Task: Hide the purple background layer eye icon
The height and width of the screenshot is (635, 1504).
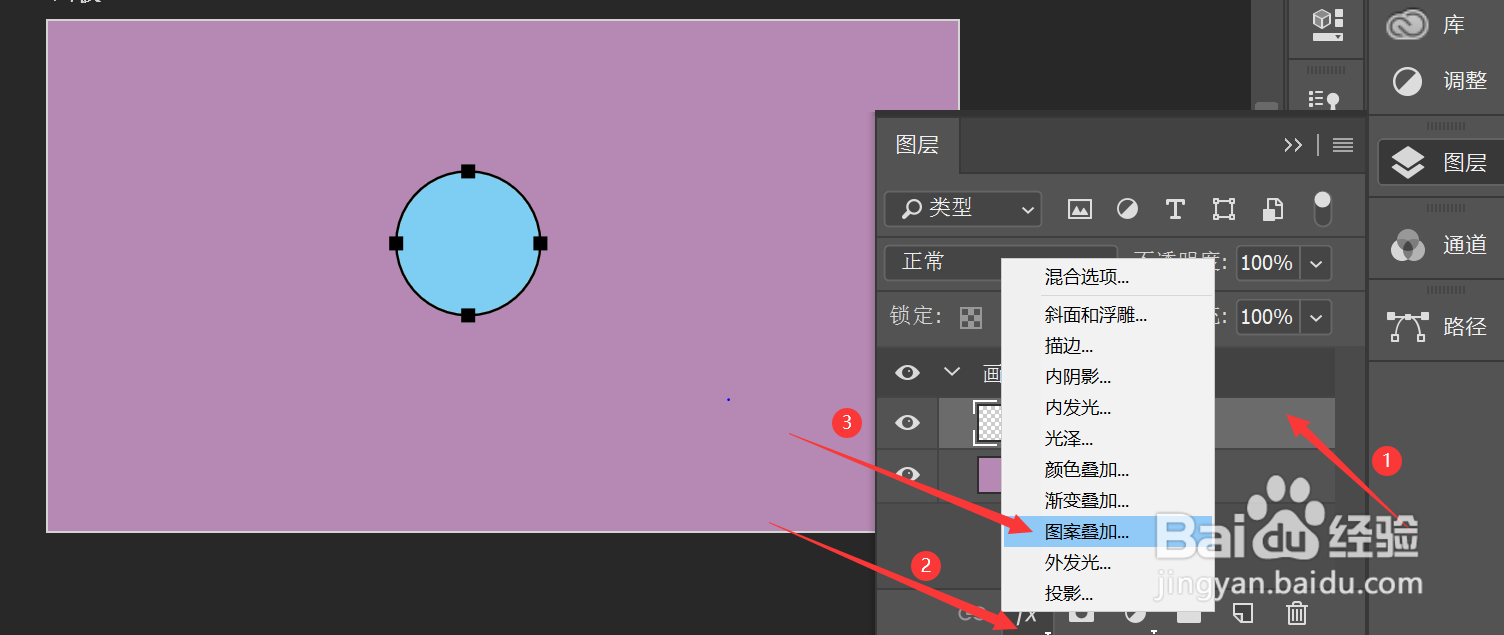Action: pyautogui.click(x=907, y=474)
